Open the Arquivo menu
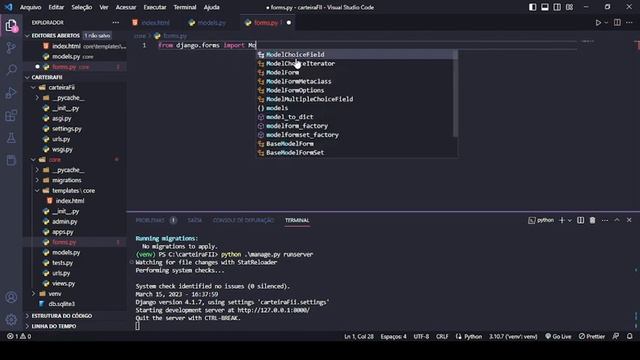 [x=31, y=7]
